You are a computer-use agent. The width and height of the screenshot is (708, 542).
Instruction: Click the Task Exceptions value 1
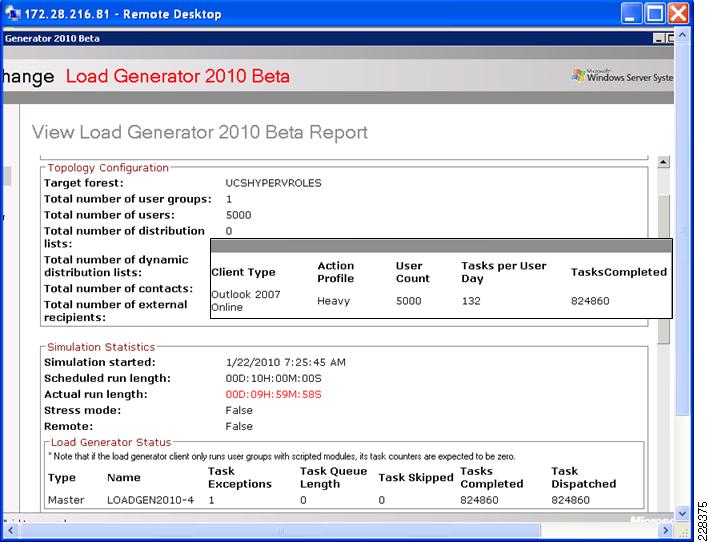click(x=211, y=500)
